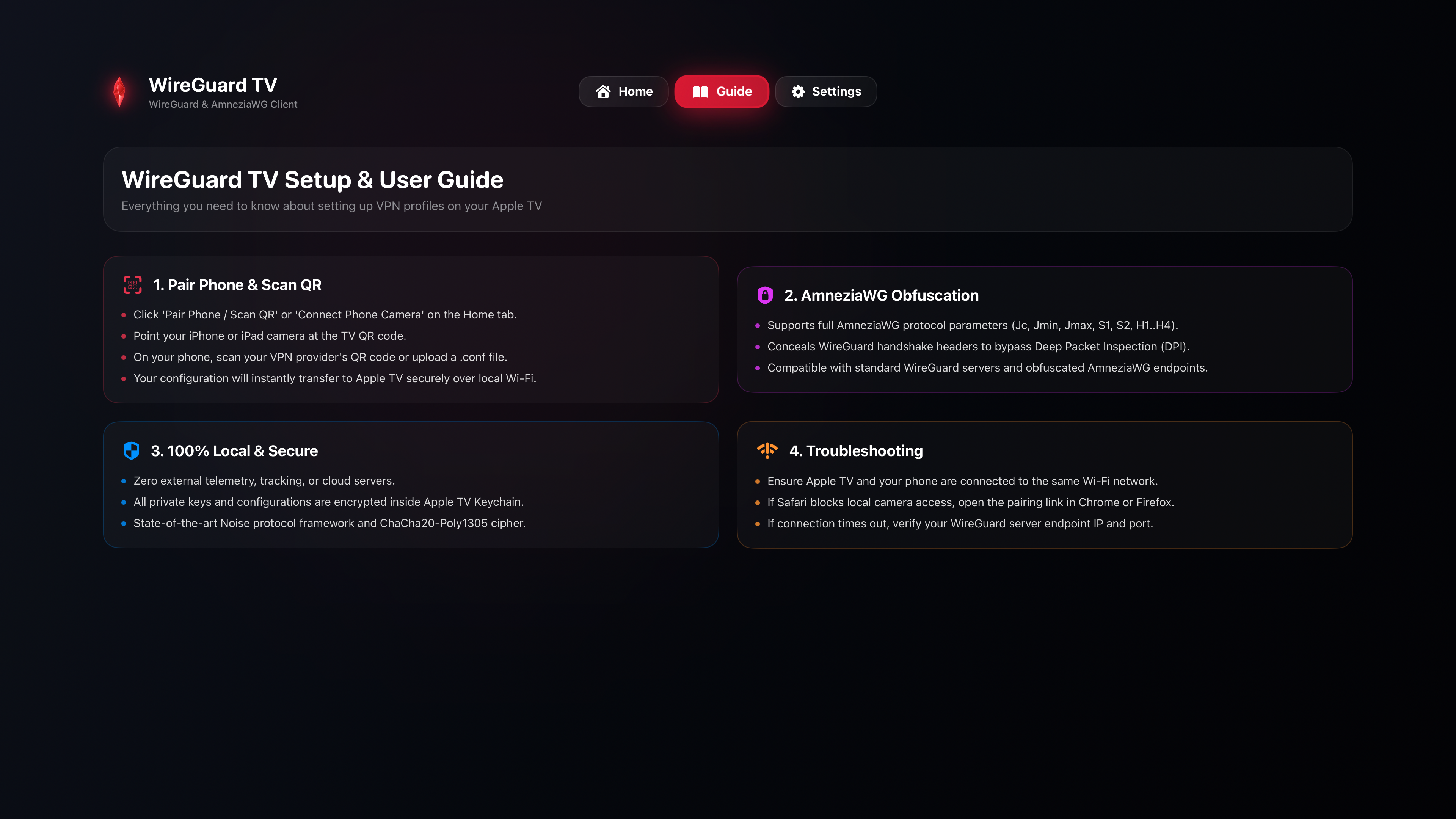1456x819 pixels.
Task: Click 'If connection times out' line
Action: (960, 524)
